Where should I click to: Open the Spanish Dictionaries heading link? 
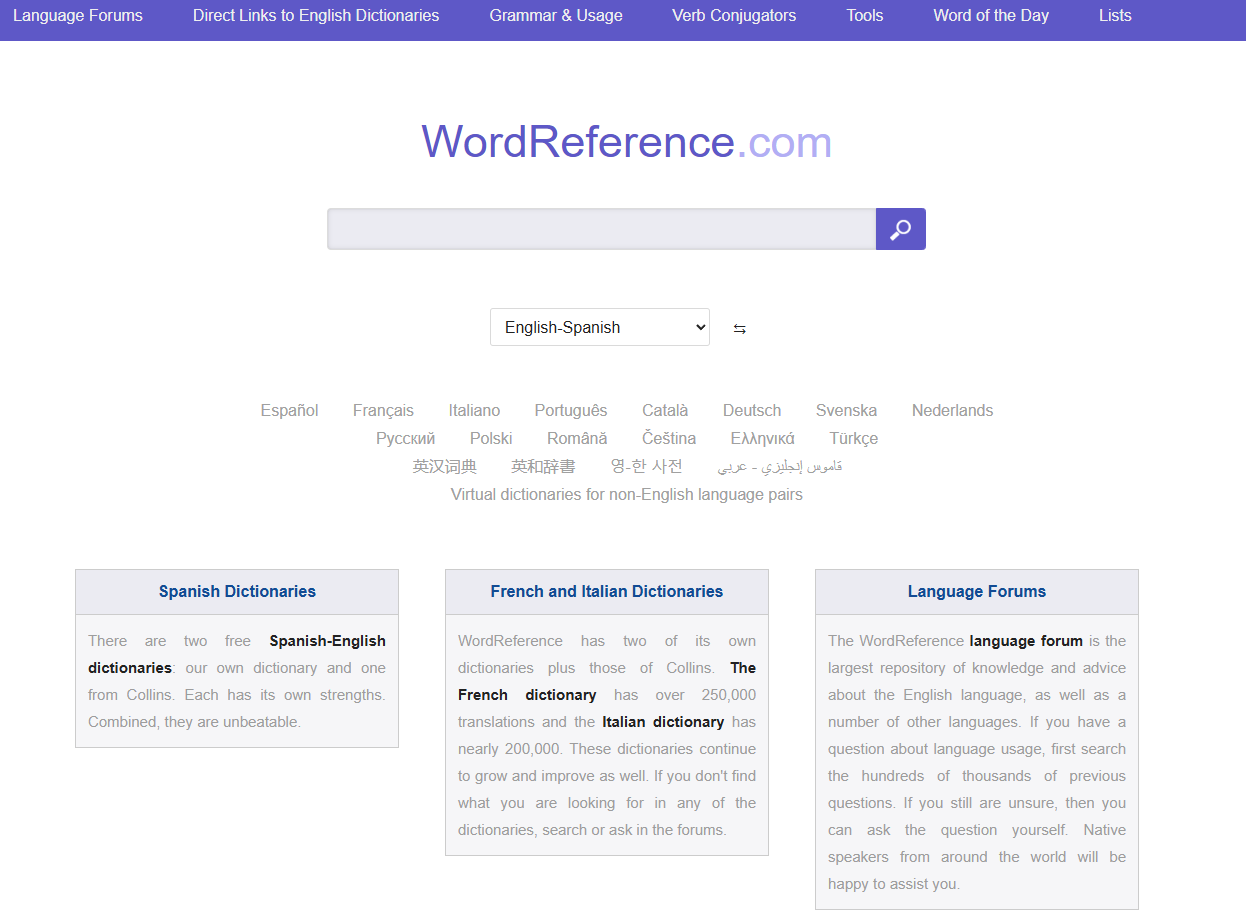[x=237, y=591]
